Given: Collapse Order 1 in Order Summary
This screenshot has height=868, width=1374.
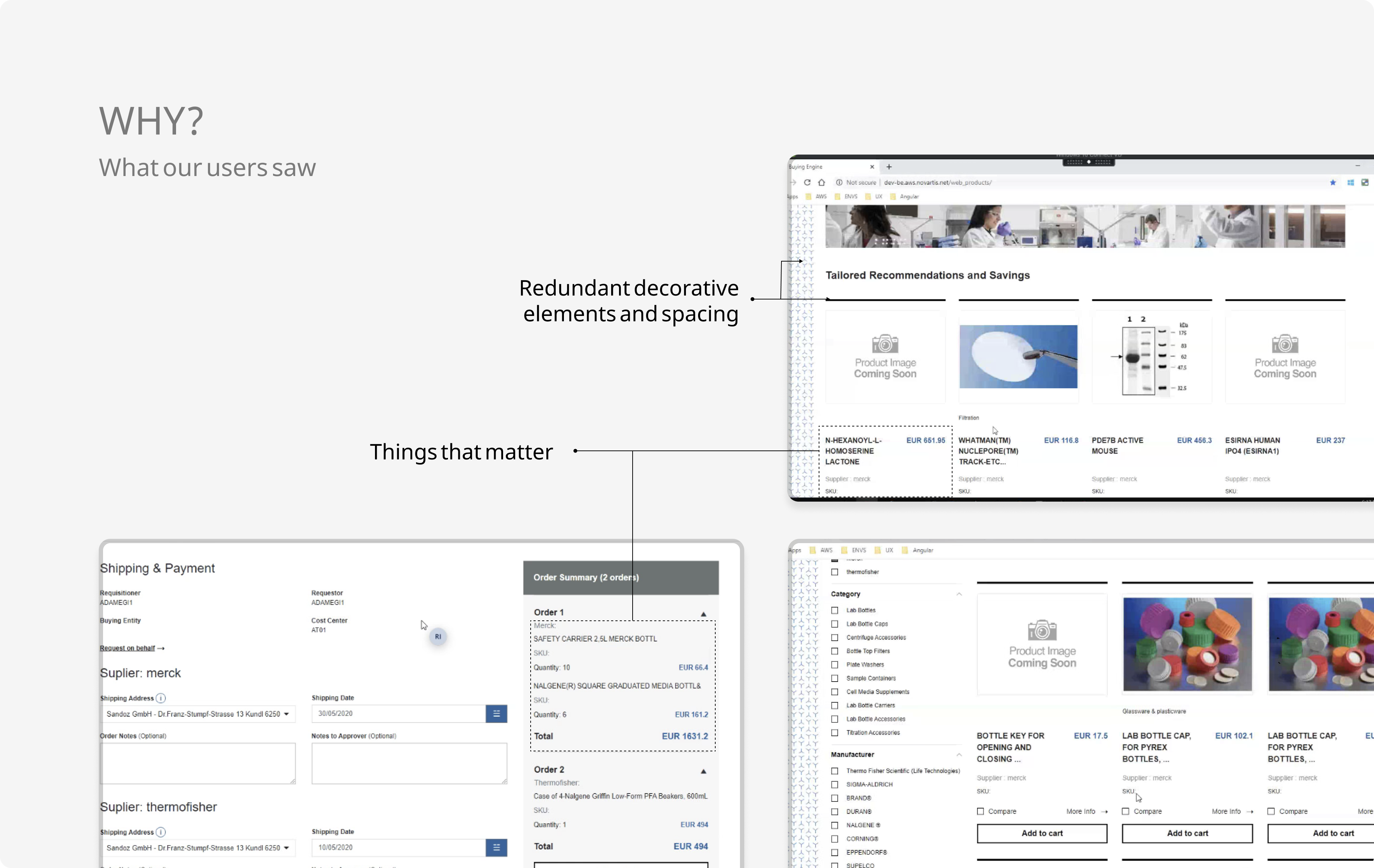Looking at the screenshot, I should coord(703,614).
